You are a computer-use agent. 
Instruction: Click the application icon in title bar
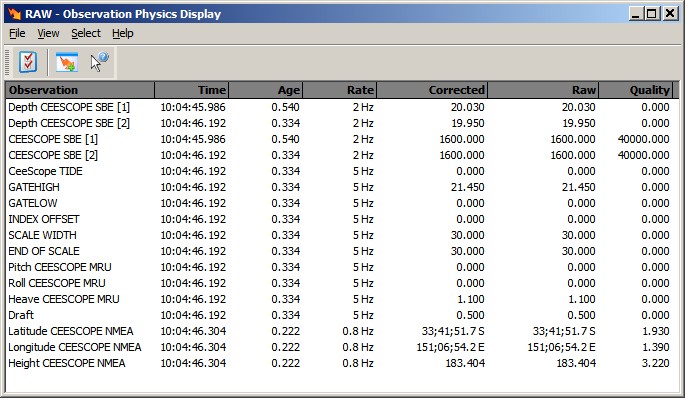tap(14, 14)
